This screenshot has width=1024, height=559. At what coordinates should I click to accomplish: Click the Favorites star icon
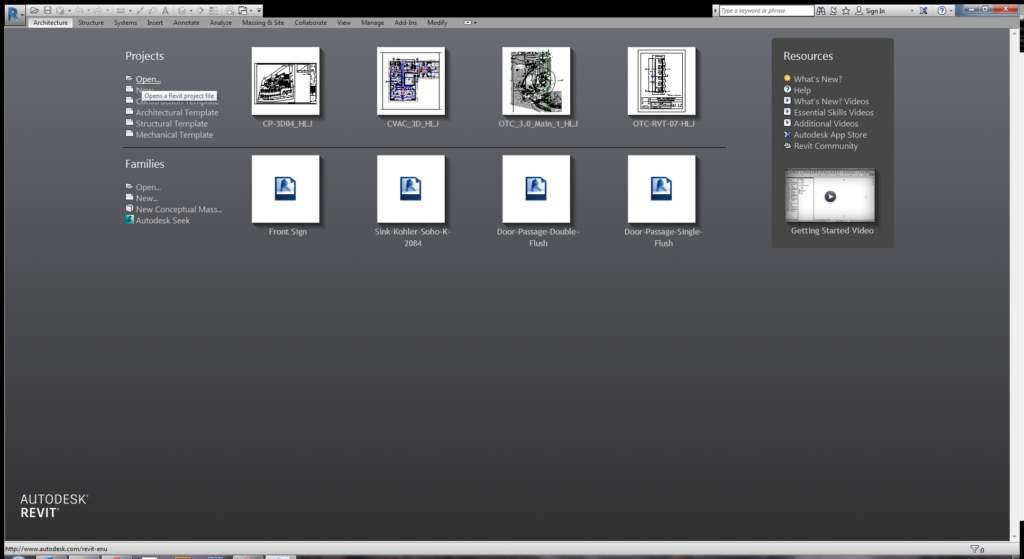846,10
